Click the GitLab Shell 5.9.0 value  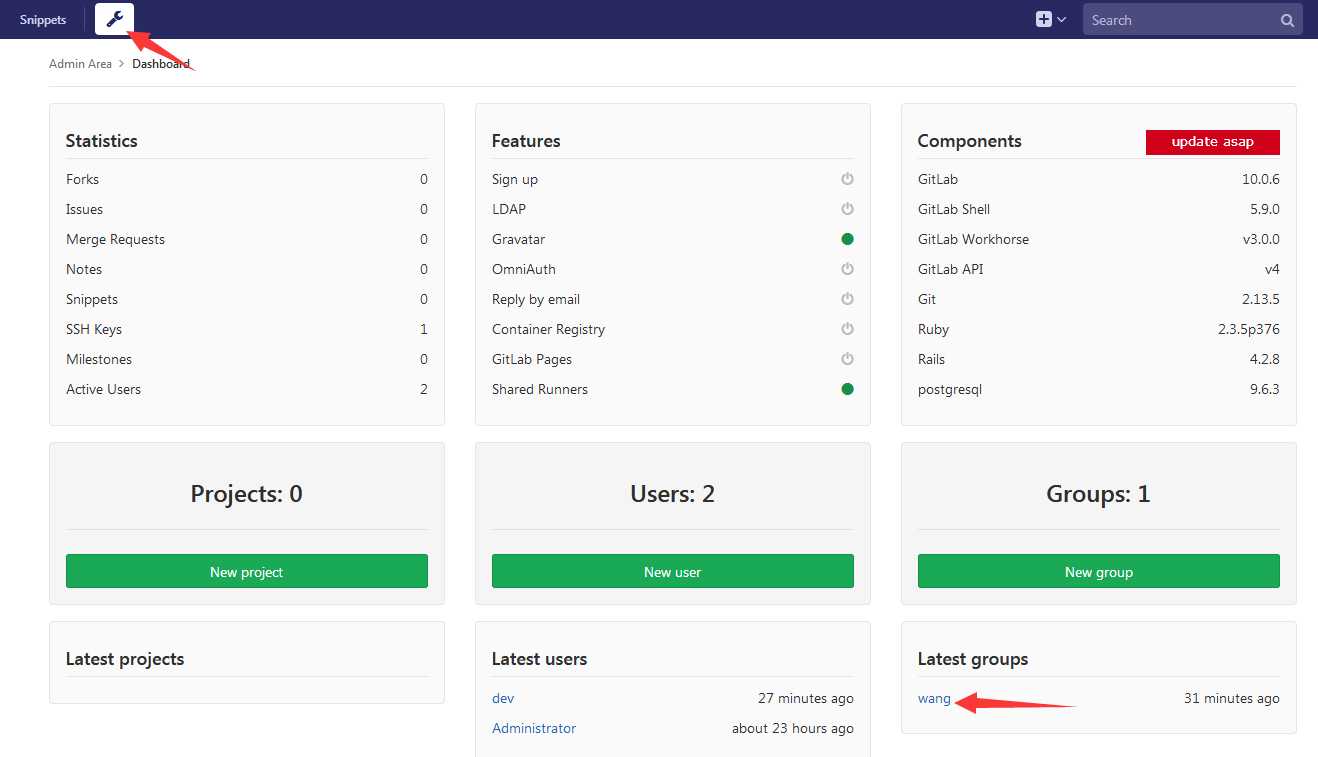tap(1264, 209)
